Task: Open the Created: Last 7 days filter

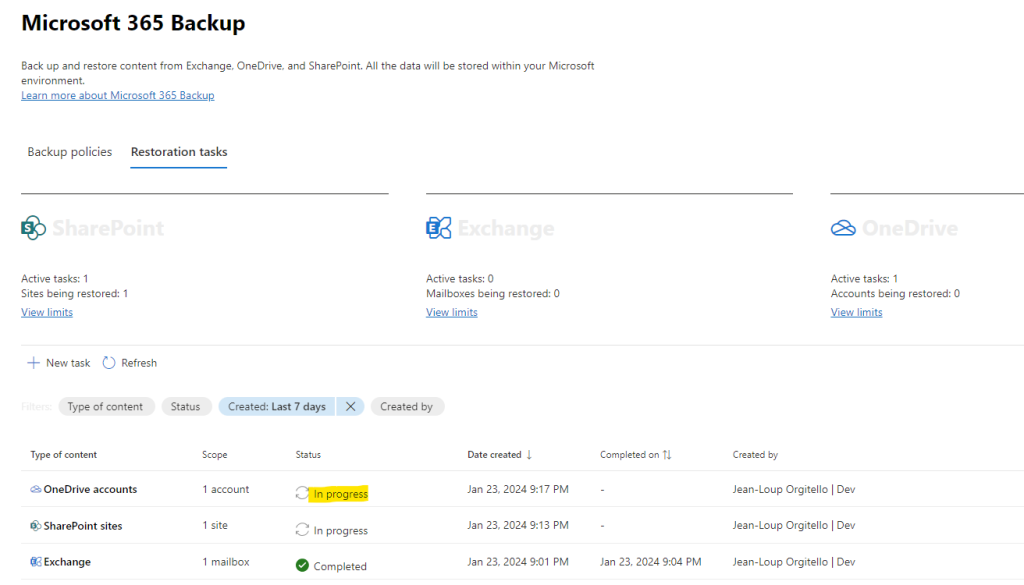Action: 277,406
